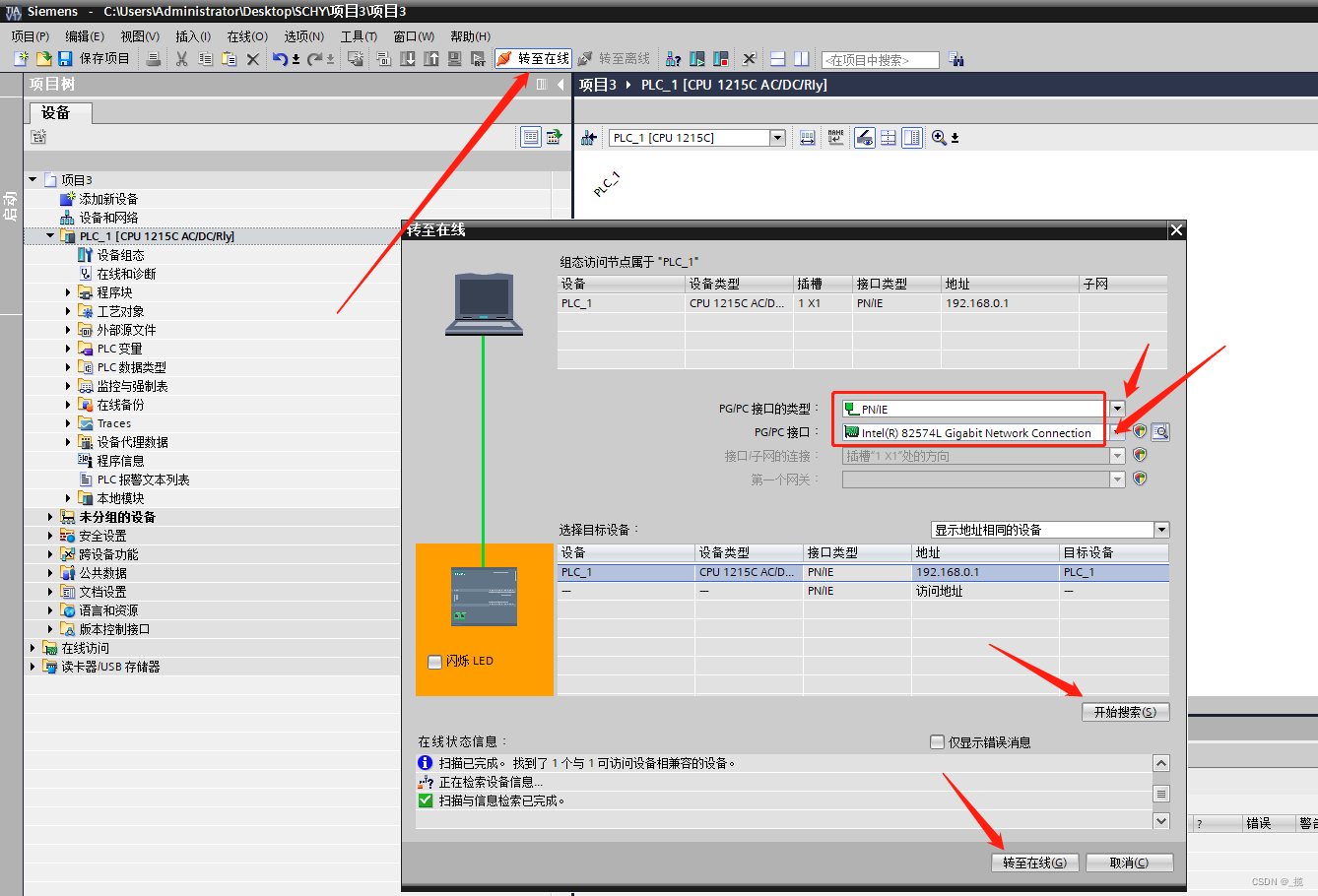Viewport: 1318px width, 896px height.
Task: Click the binoculars search icon
Action: point(956,59)
